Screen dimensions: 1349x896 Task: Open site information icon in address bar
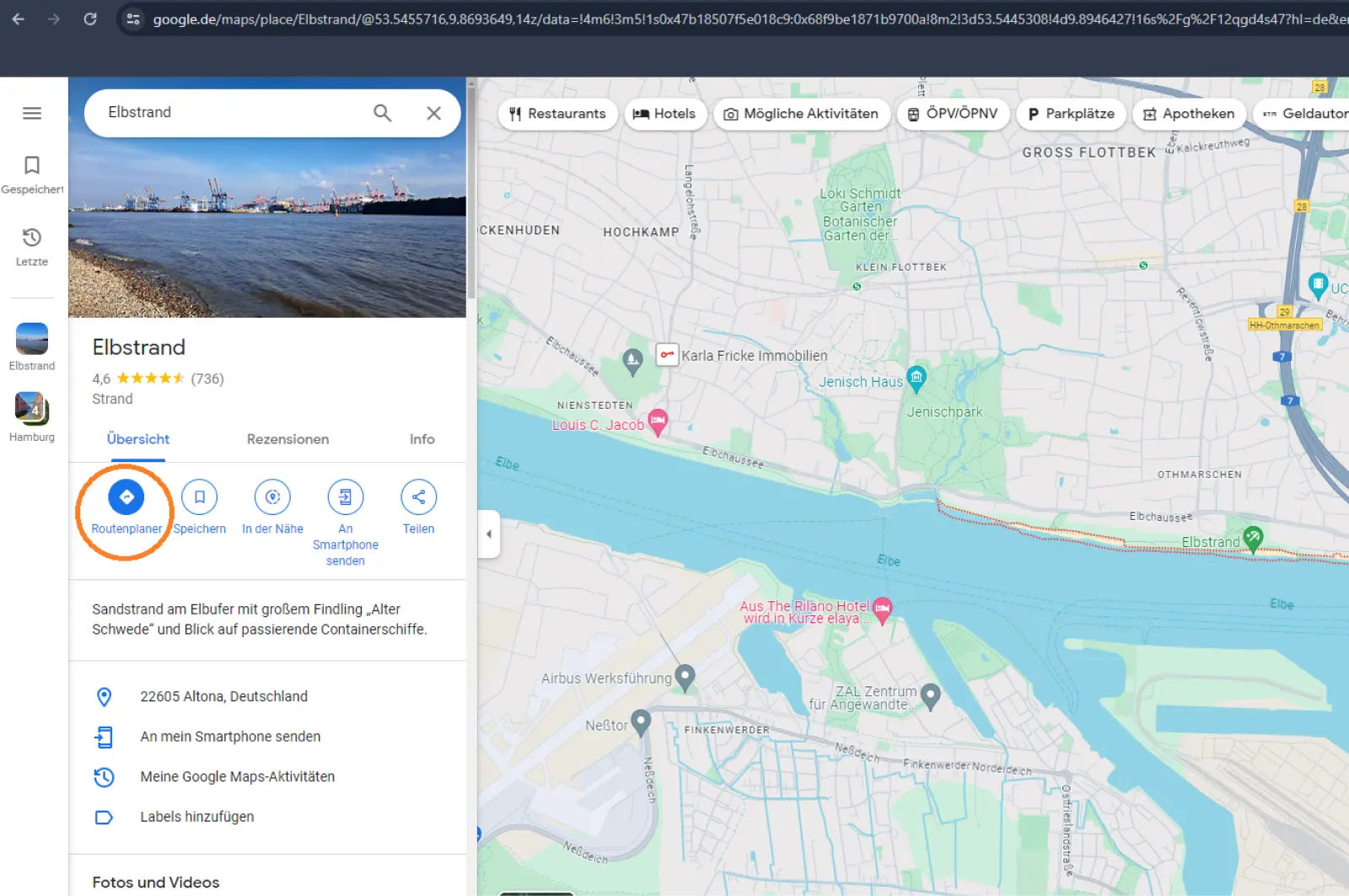coord(133,19)
